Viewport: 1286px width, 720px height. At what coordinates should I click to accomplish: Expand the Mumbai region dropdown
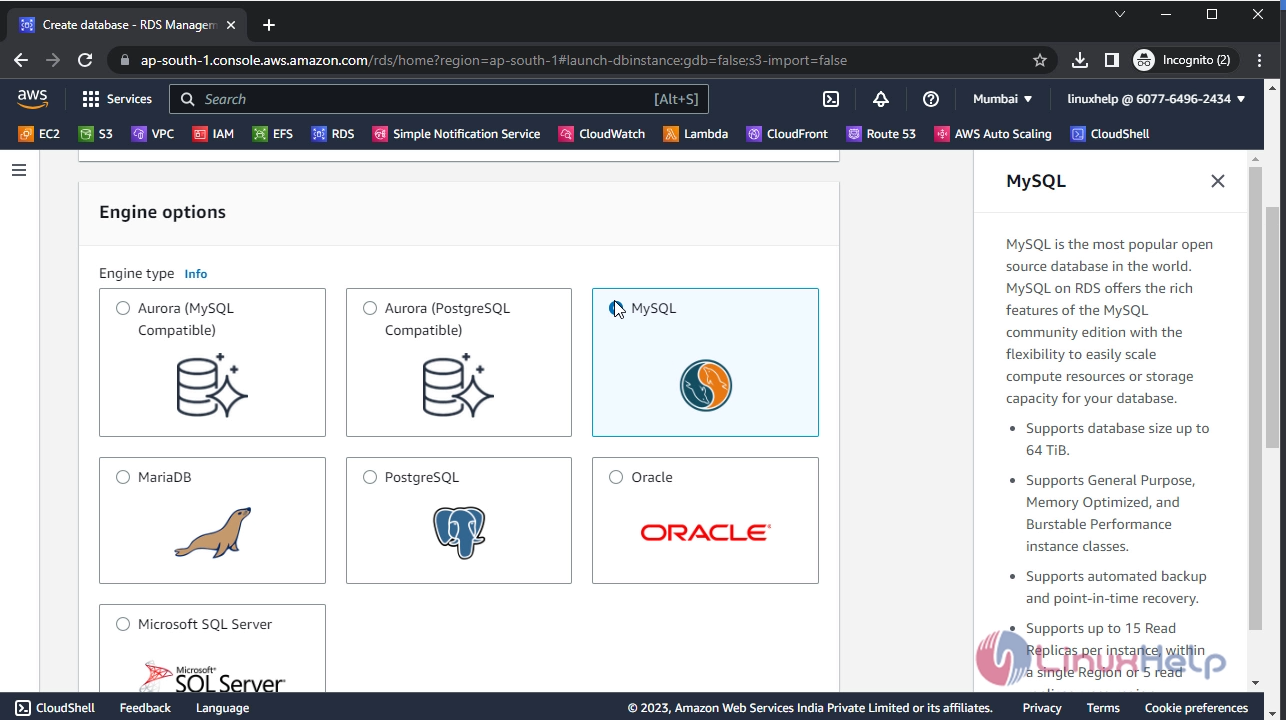coord(1003,99)
